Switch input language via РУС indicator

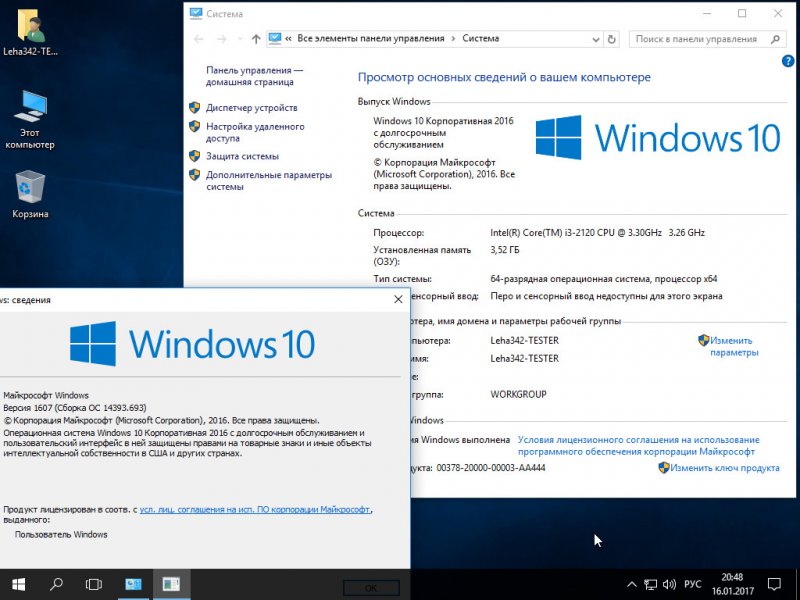tap(692, 585)
